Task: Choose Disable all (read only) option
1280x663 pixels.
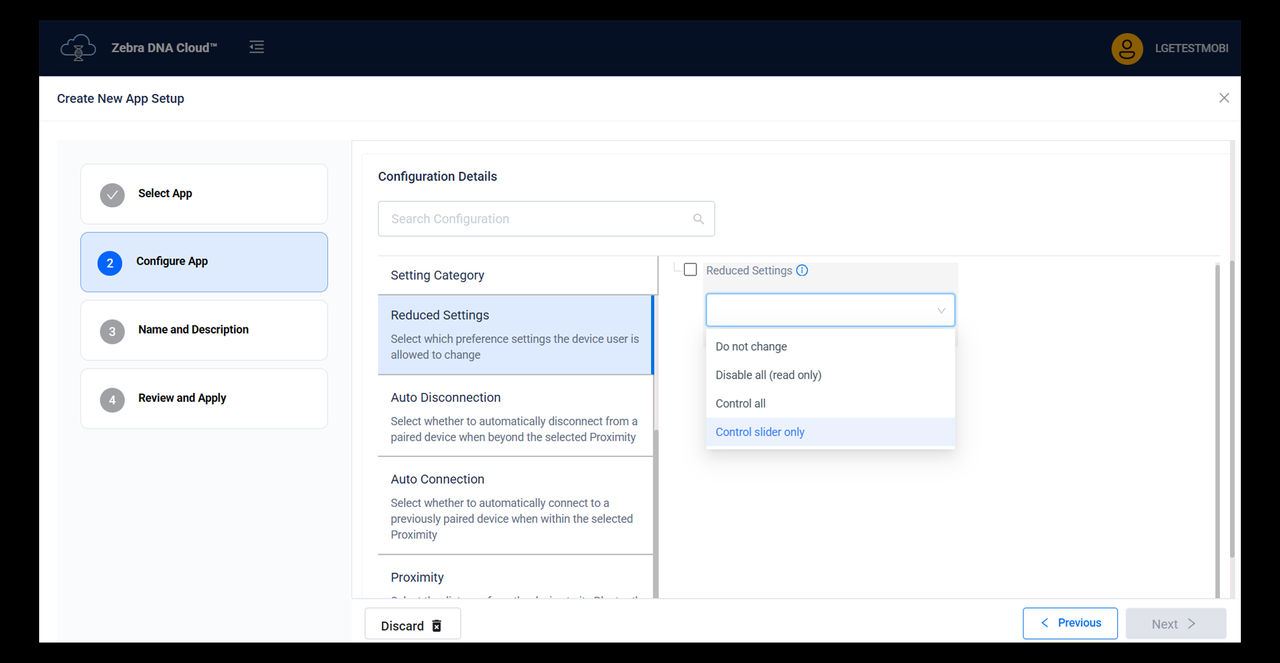Action: 767,375
